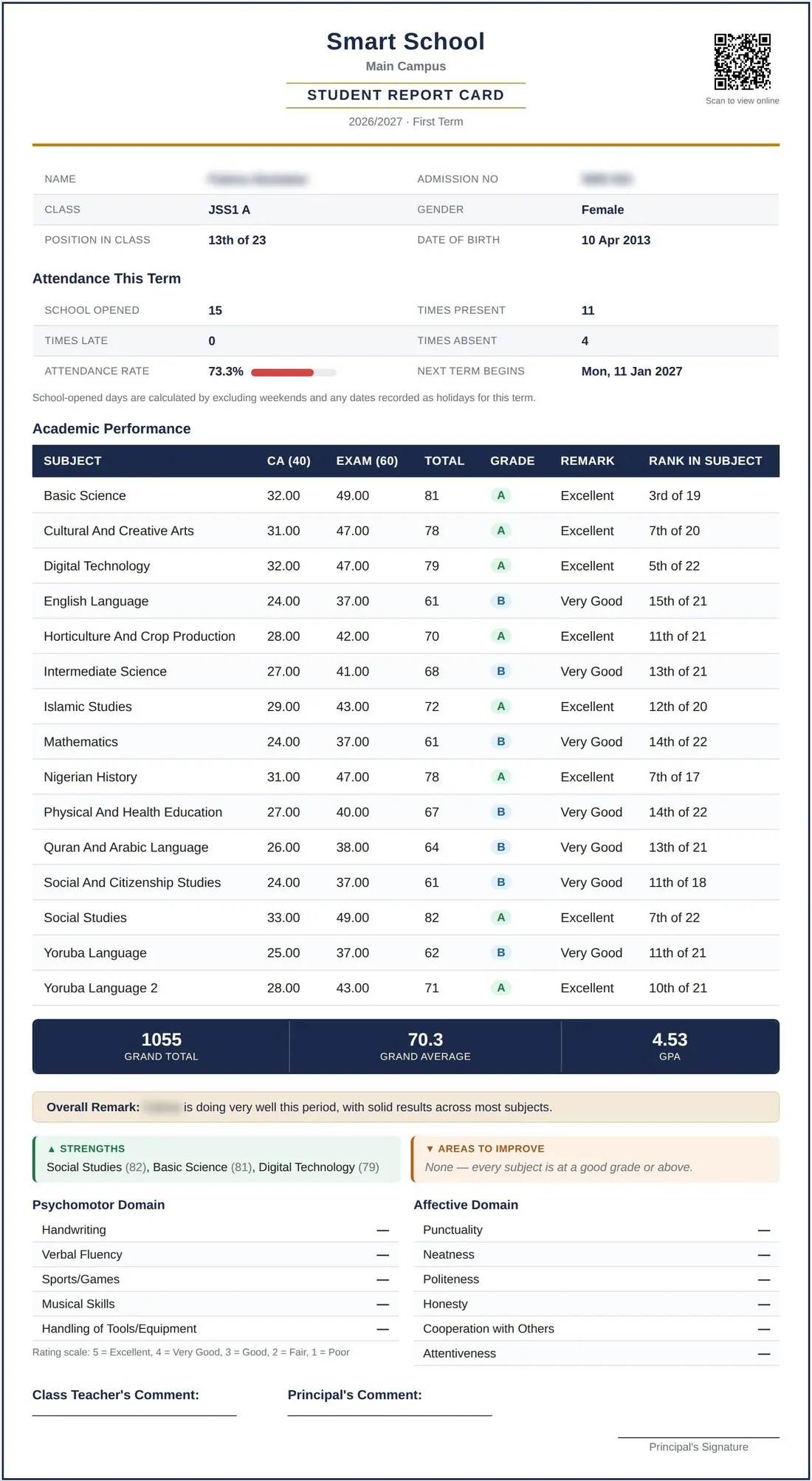Click the SUBJECT column header
This screenshot has width=812, height=1481.
[72, 461]
